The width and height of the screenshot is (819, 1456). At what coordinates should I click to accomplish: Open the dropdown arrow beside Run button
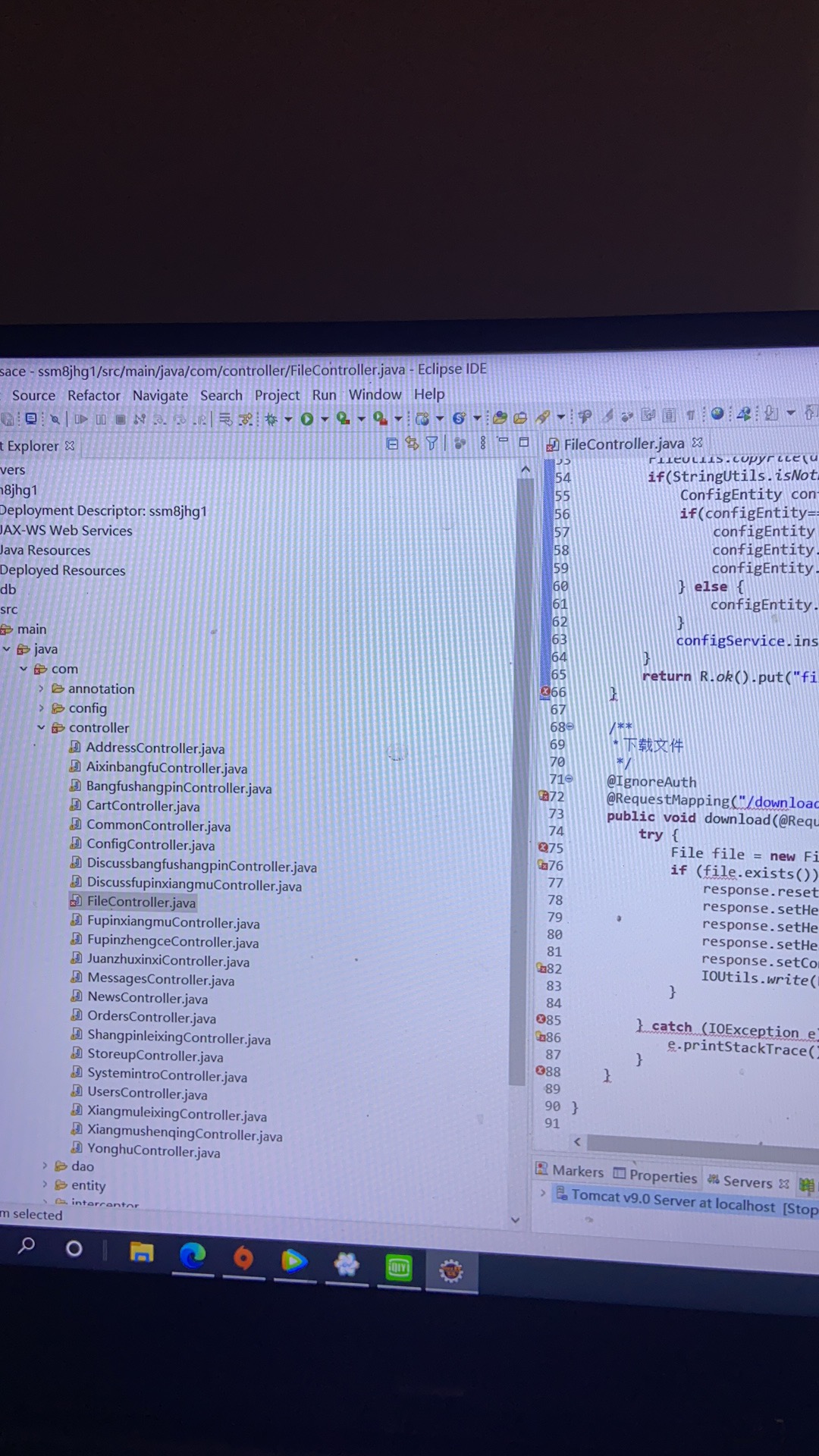(x=325, y=419)
